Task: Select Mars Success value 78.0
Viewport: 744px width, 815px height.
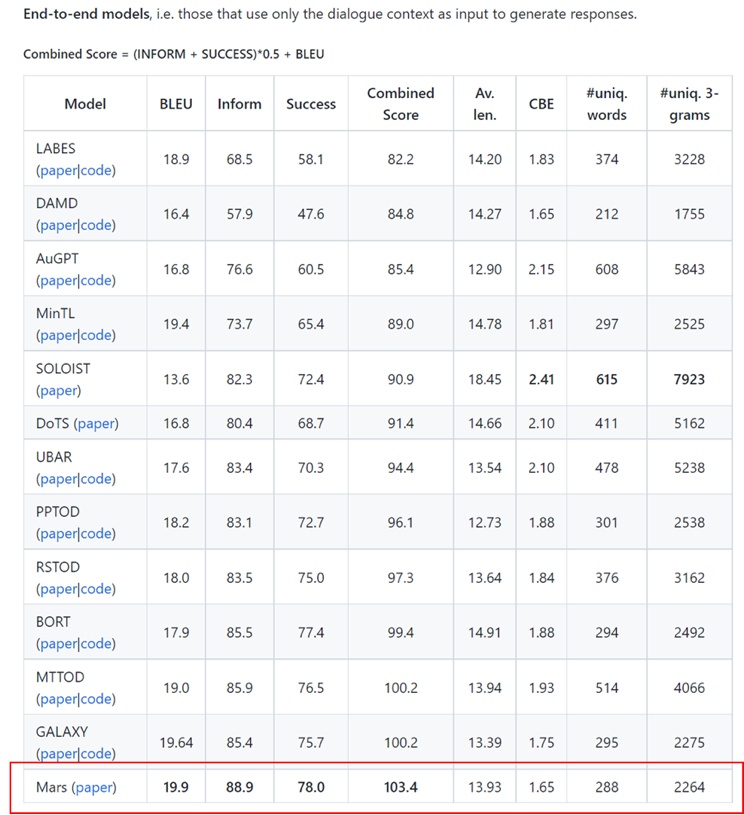Action: click(x=311, y=787)
